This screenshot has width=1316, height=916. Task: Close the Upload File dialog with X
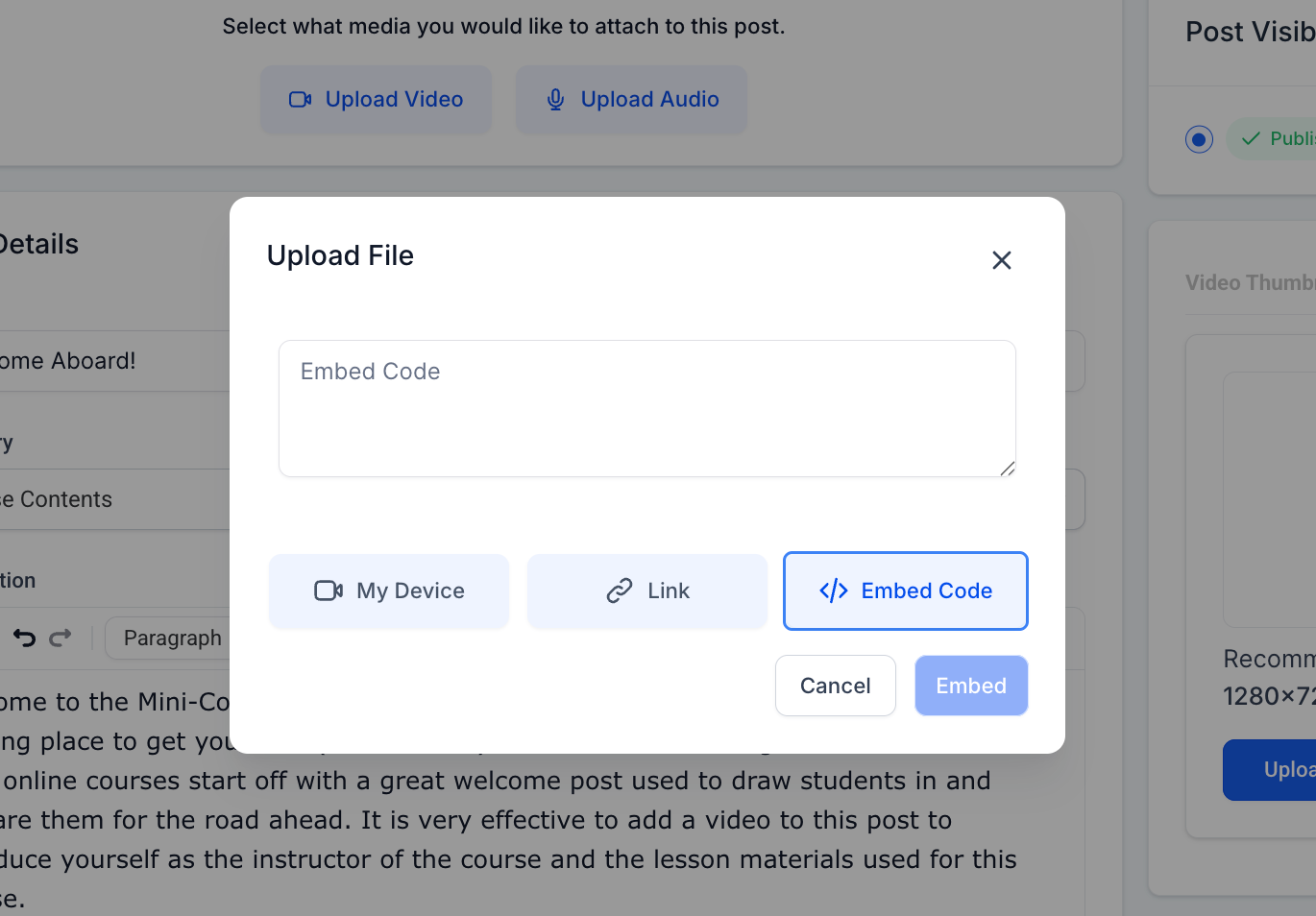tap(1001, 260)
